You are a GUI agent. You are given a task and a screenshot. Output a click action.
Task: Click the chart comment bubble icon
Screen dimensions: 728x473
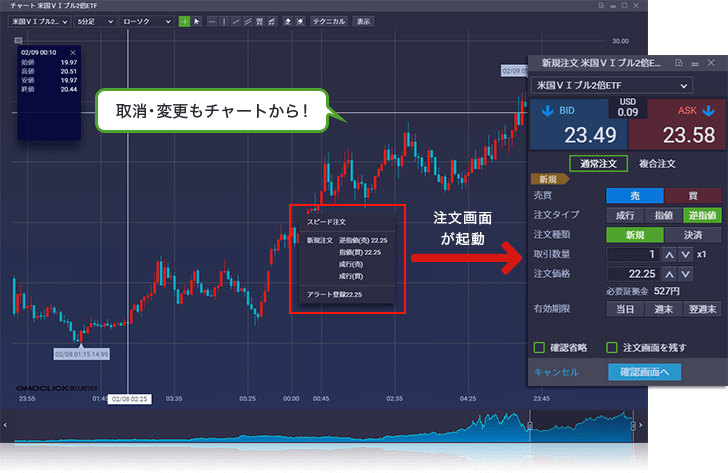[17, 41]
